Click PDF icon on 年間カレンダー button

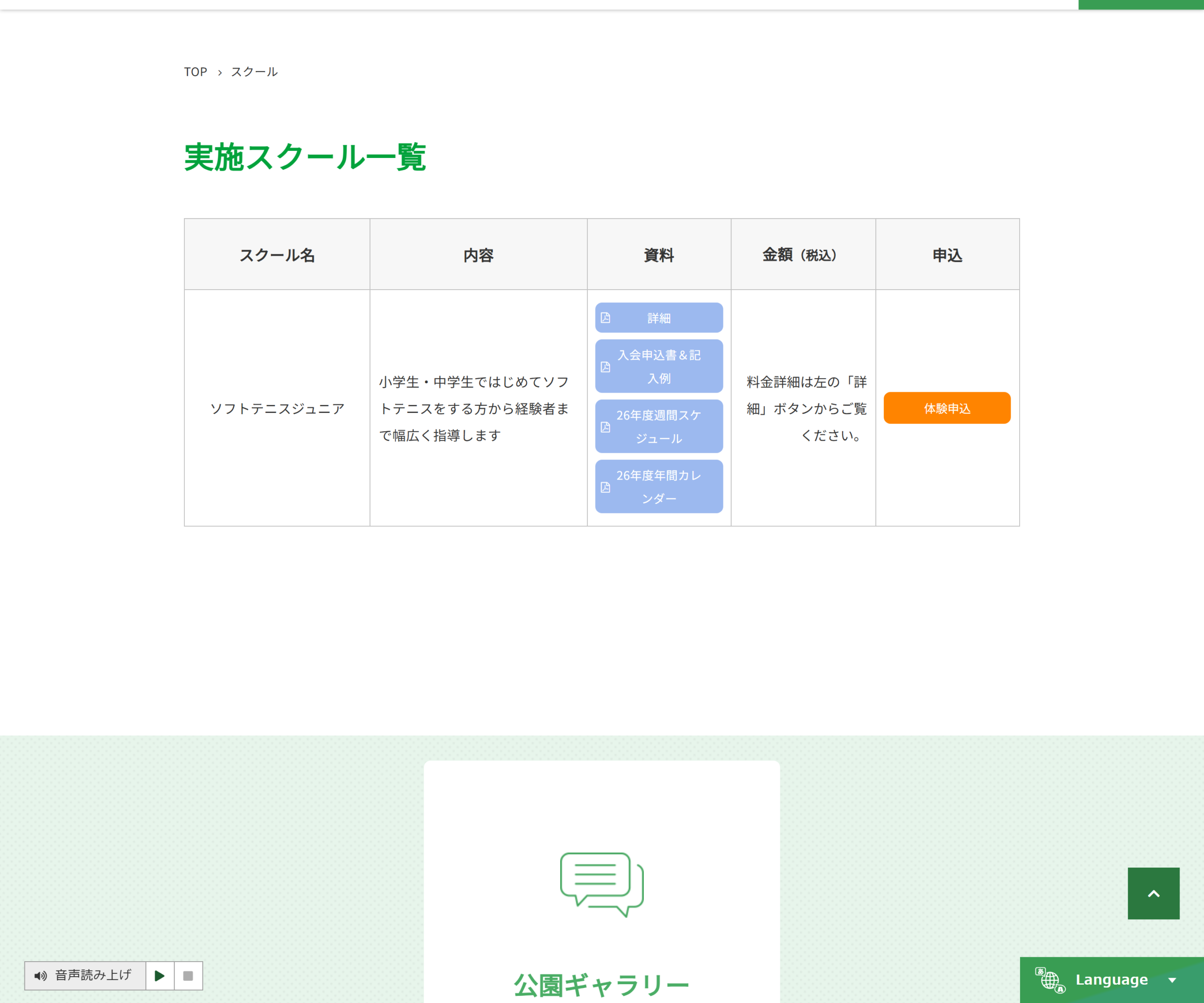tap(605, 487)
